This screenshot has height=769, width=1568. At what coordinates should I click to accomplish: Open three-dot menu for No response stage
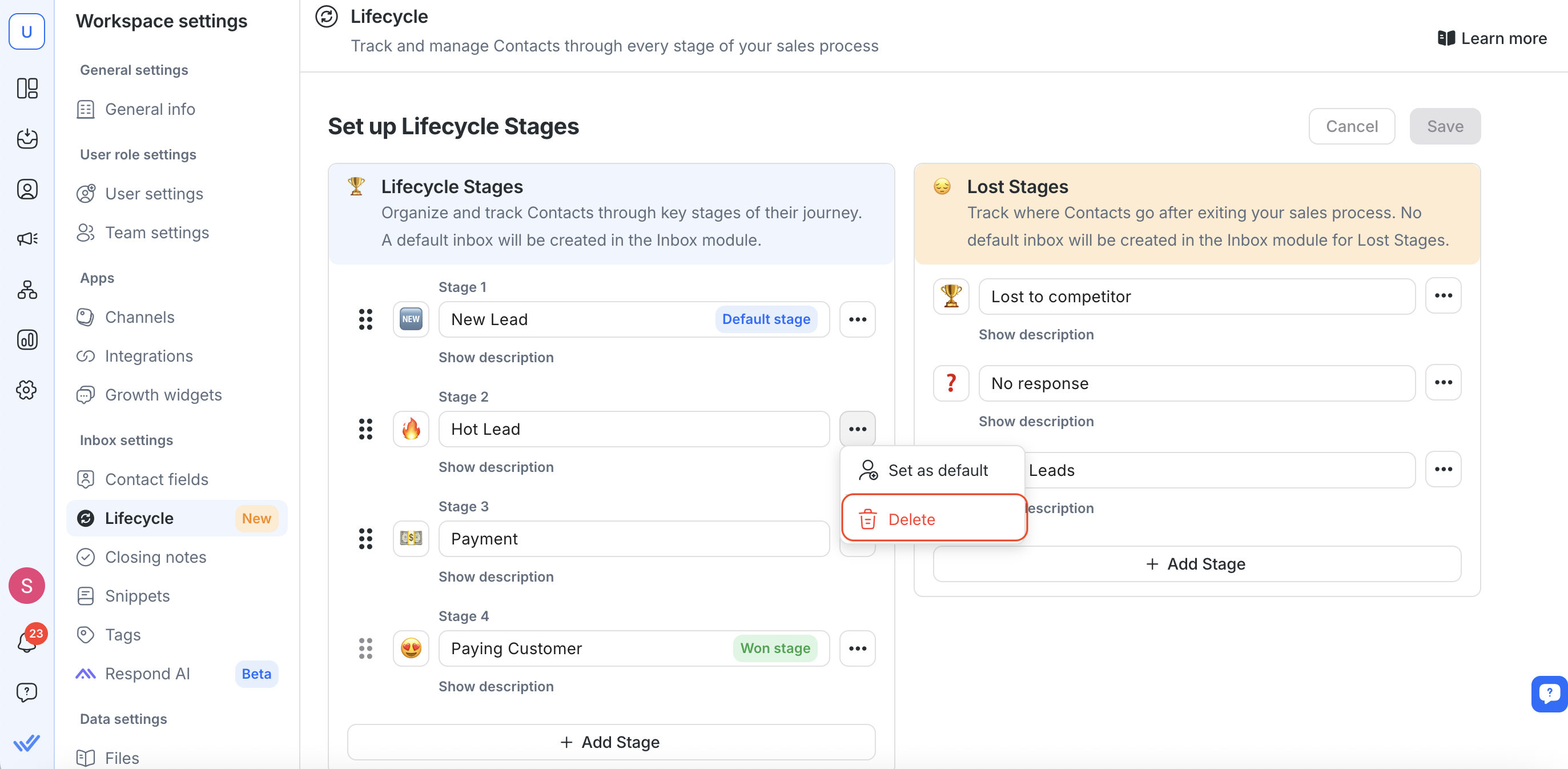pyautogui.click(x=1442, y=383)
